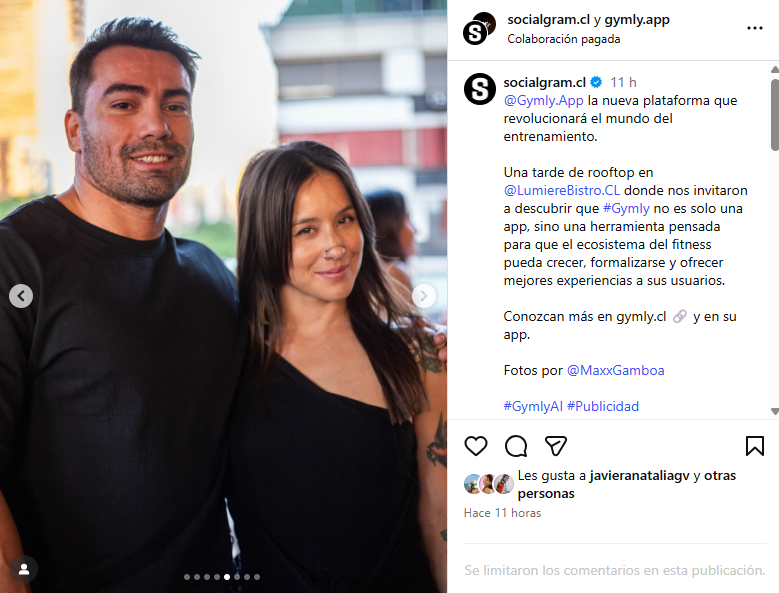Save post with bookmark icon

[754, 445]
